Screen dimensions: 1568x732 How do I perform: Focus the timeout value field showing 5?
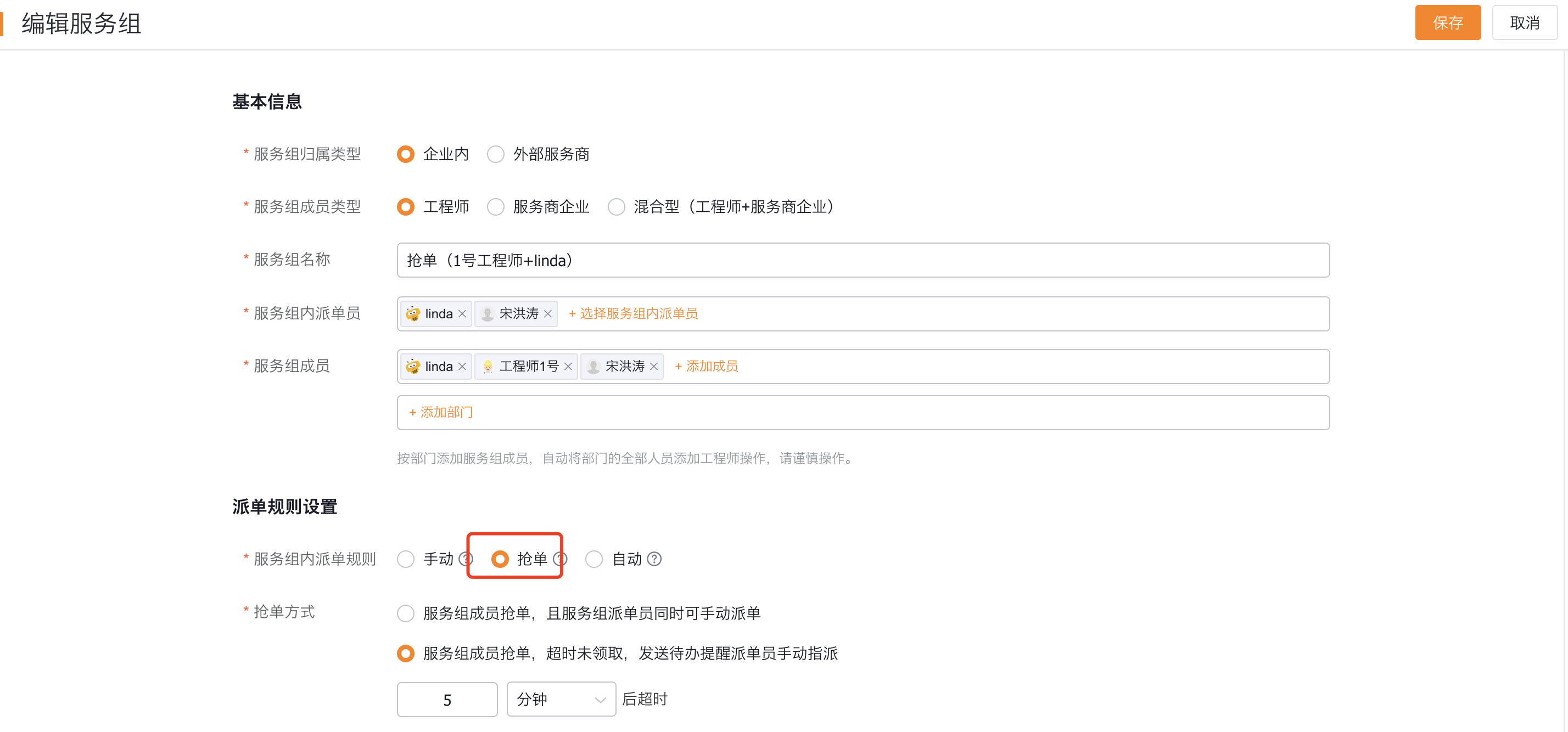[447, 700]
